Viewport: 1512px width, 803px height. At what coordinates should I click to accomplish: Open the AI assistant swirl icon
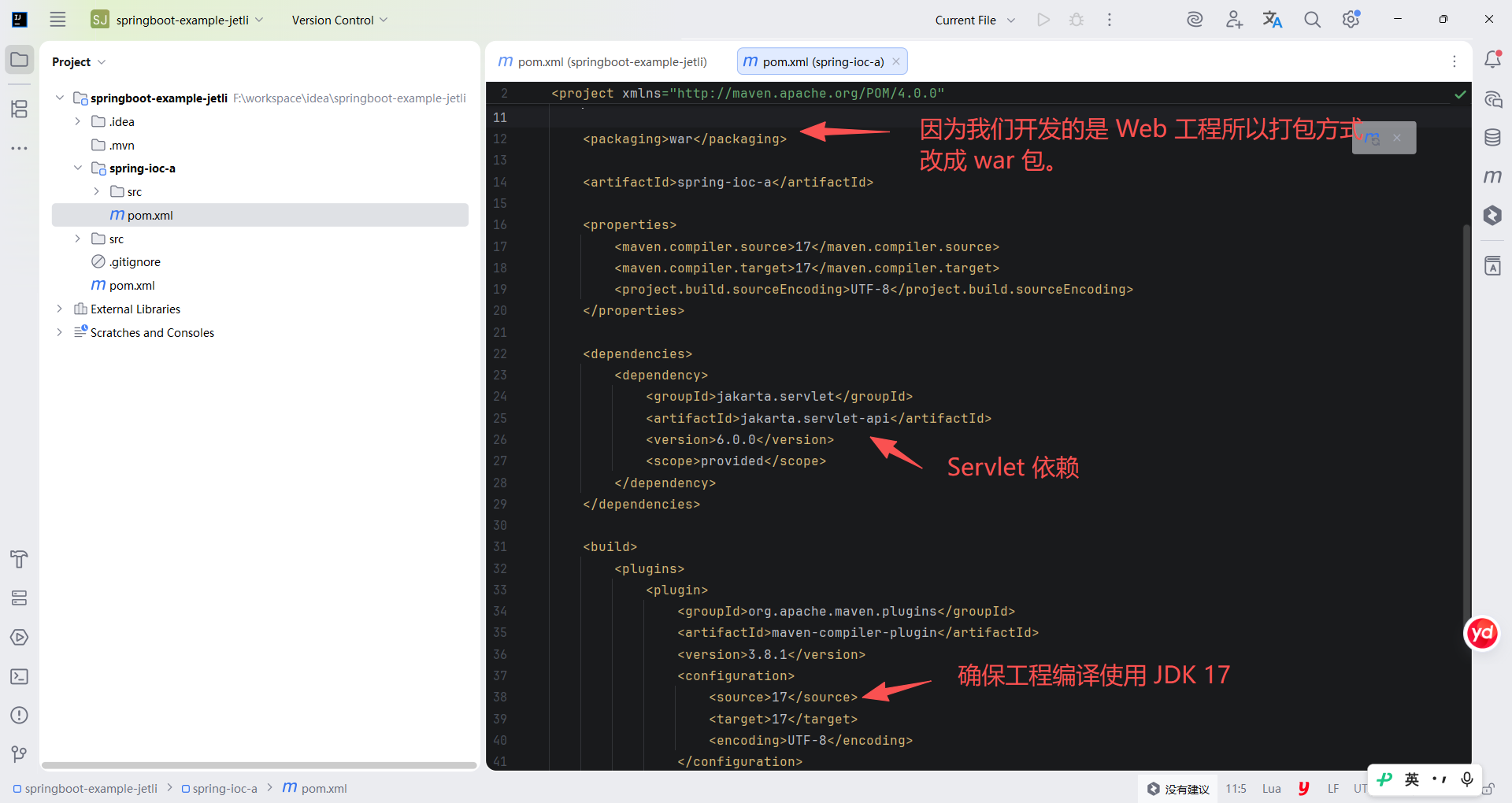1195,20
